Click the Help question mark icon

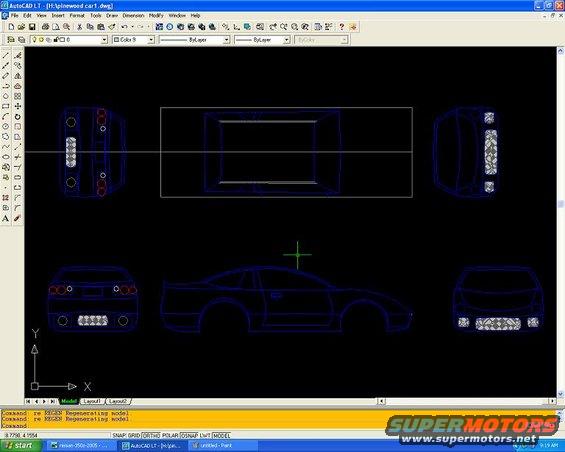click(x=342, y=27)
